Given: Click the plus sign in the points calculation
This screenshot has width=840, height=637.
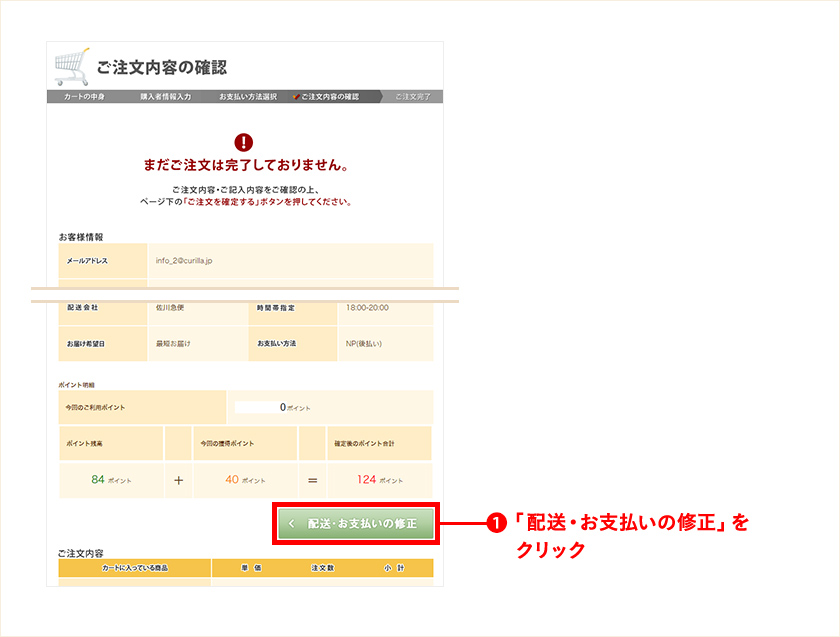Looking at the screenshot, I should 178,478.
